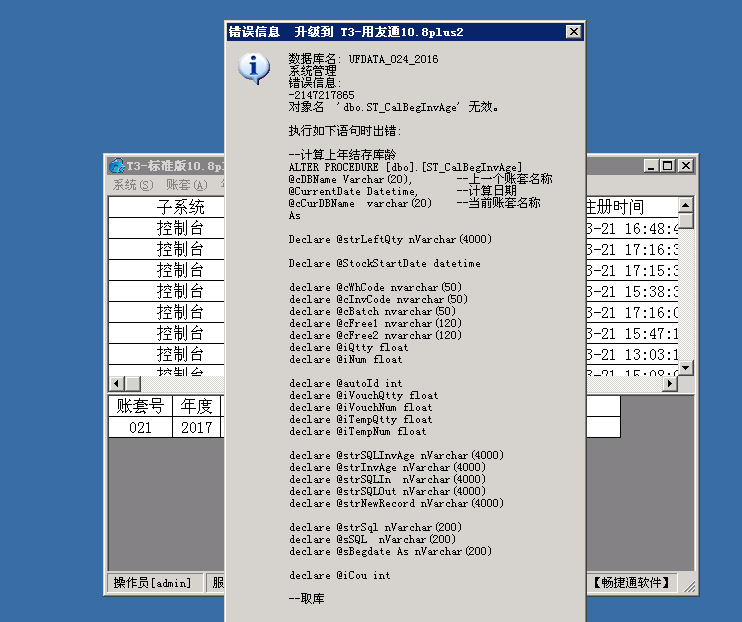Minimize the T3-标准版 background window

[651, 166]
